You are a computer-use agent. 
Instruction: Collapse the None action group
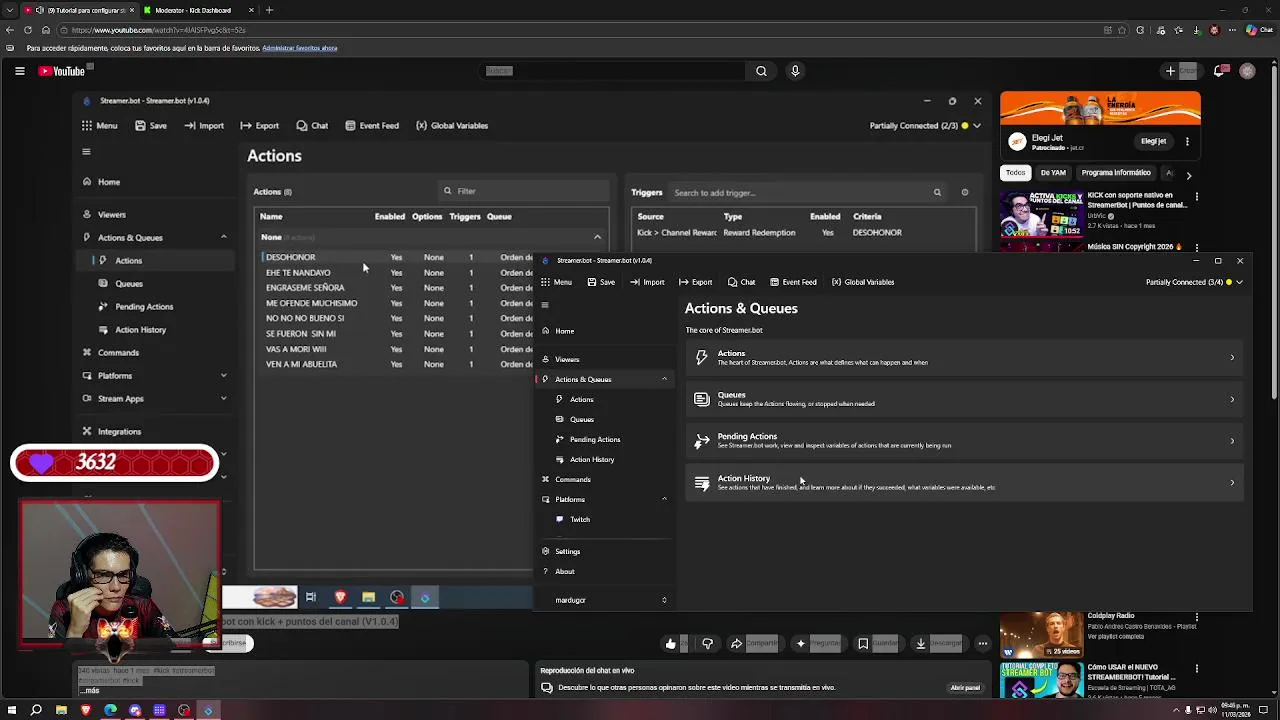point(597,237)
